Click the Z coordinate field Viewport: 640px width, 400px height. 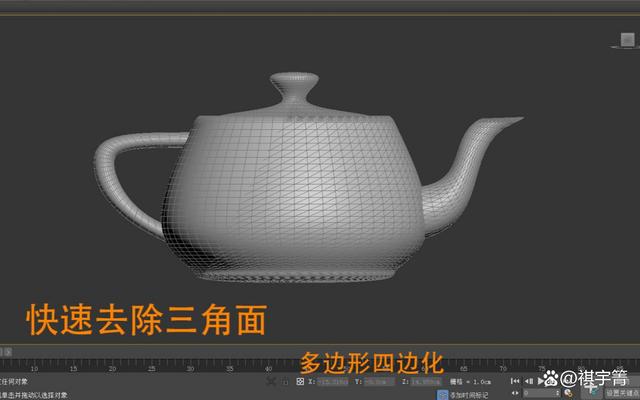(426, 382)
